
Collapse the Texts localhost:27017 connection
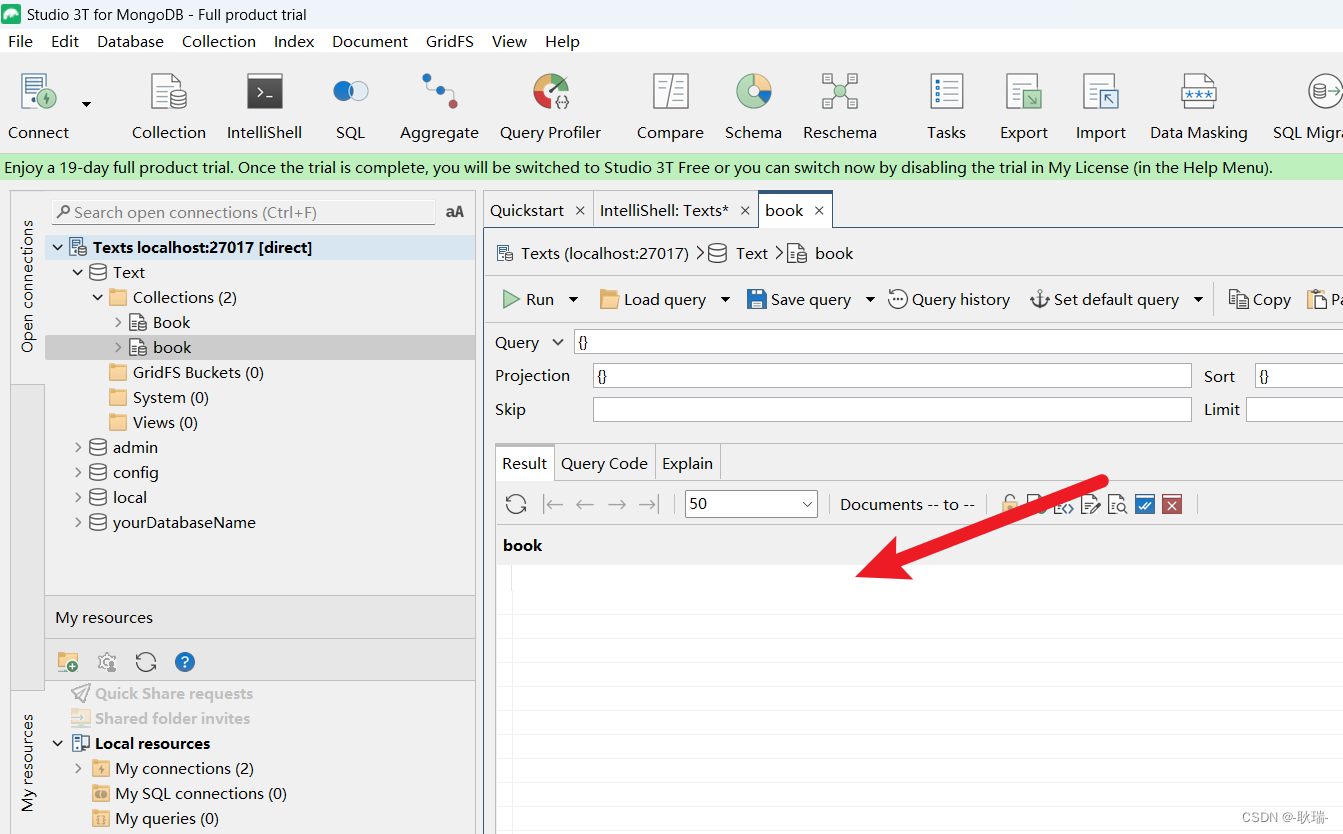coord(58,247)
